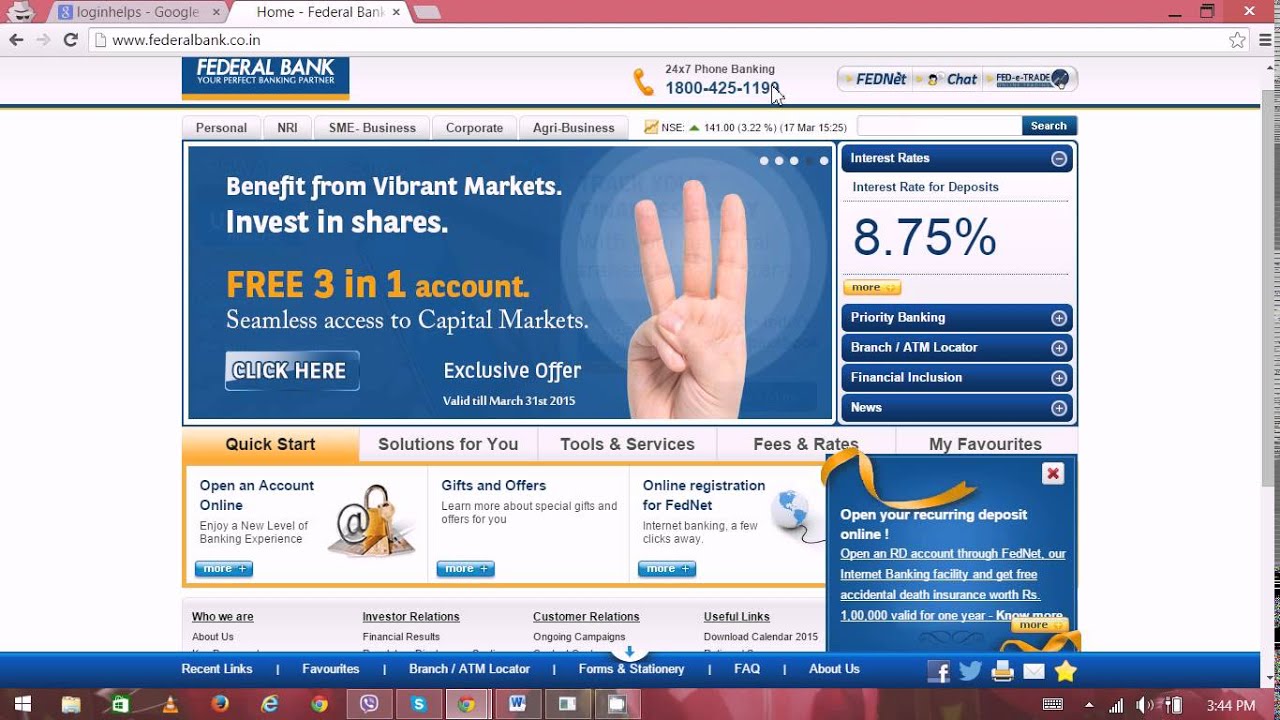Open the FED-e-TRADE icon
The width and height of the screenshot is (1280, 720).
coord(1032,78)
